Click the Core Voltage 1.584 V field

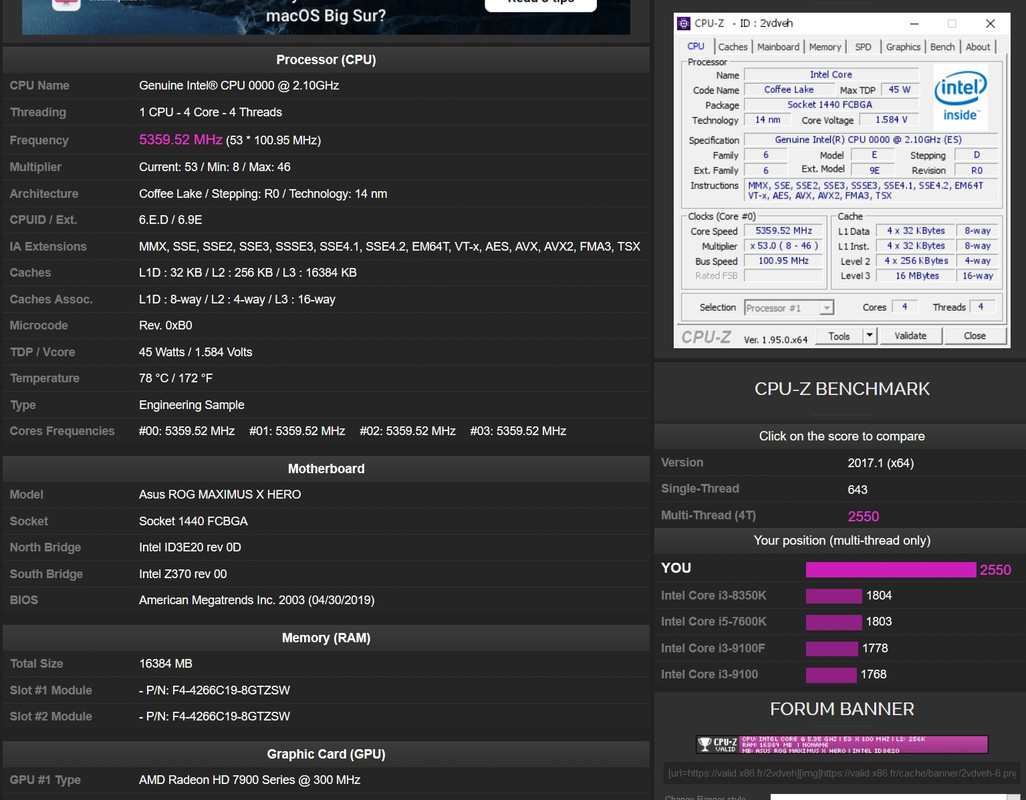click(891, 120)
